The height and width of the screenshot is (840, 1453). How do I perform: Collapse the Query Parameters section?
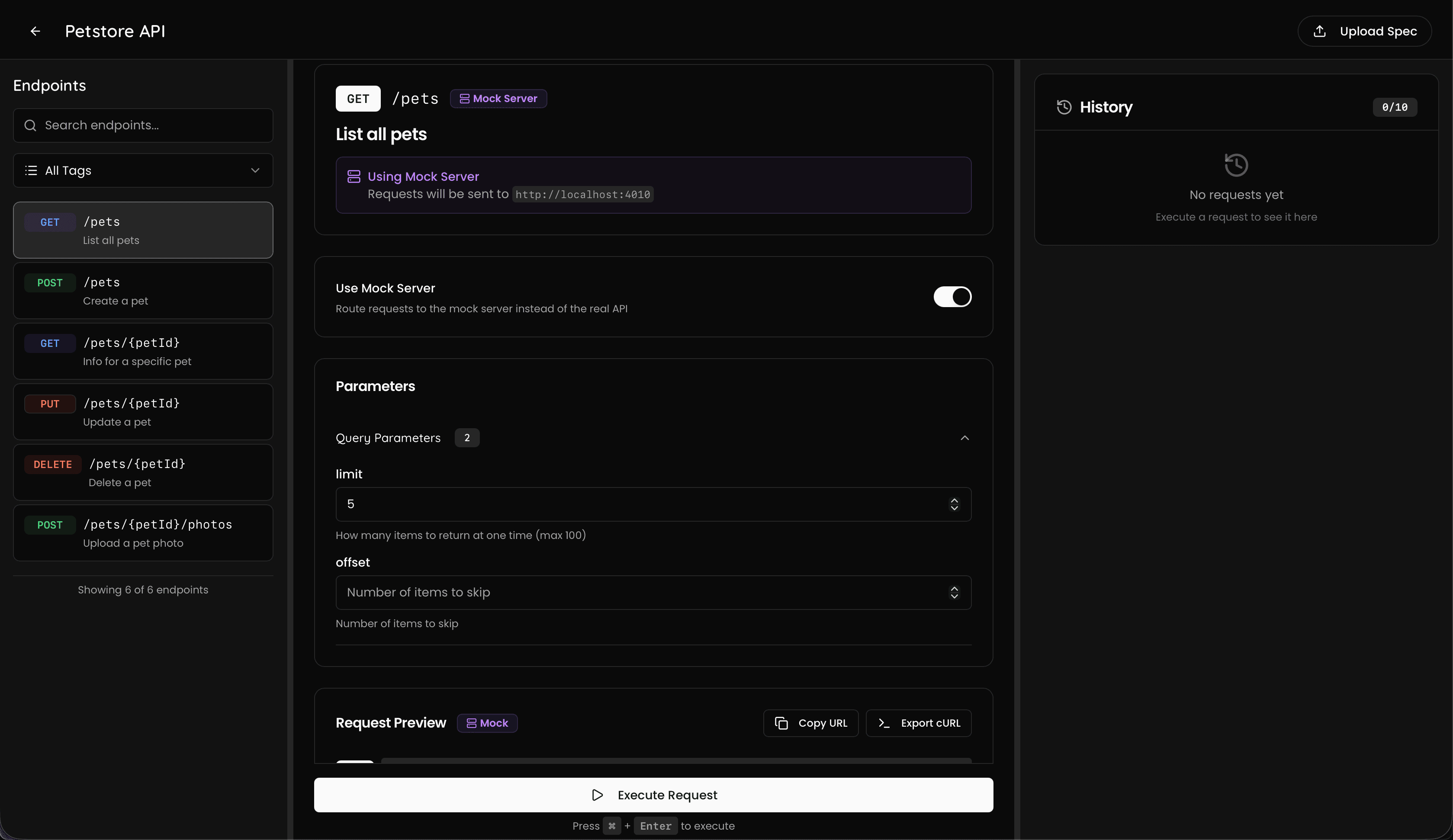(964, 438)
